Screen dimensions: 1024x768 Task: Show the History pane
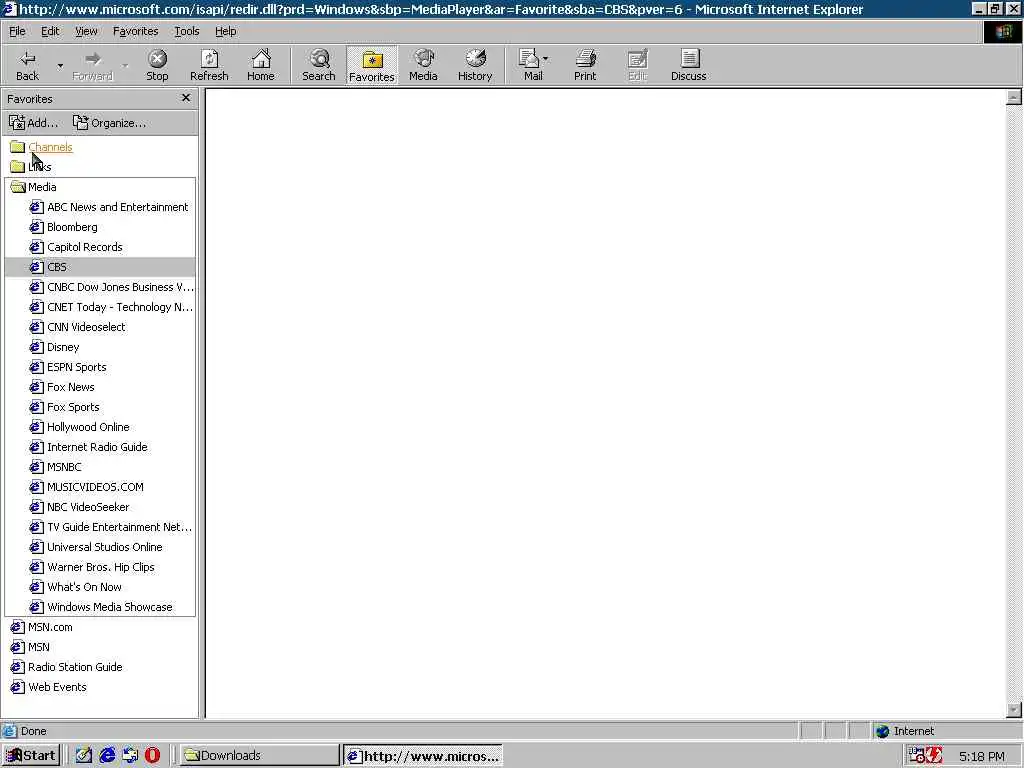(475, 65)
